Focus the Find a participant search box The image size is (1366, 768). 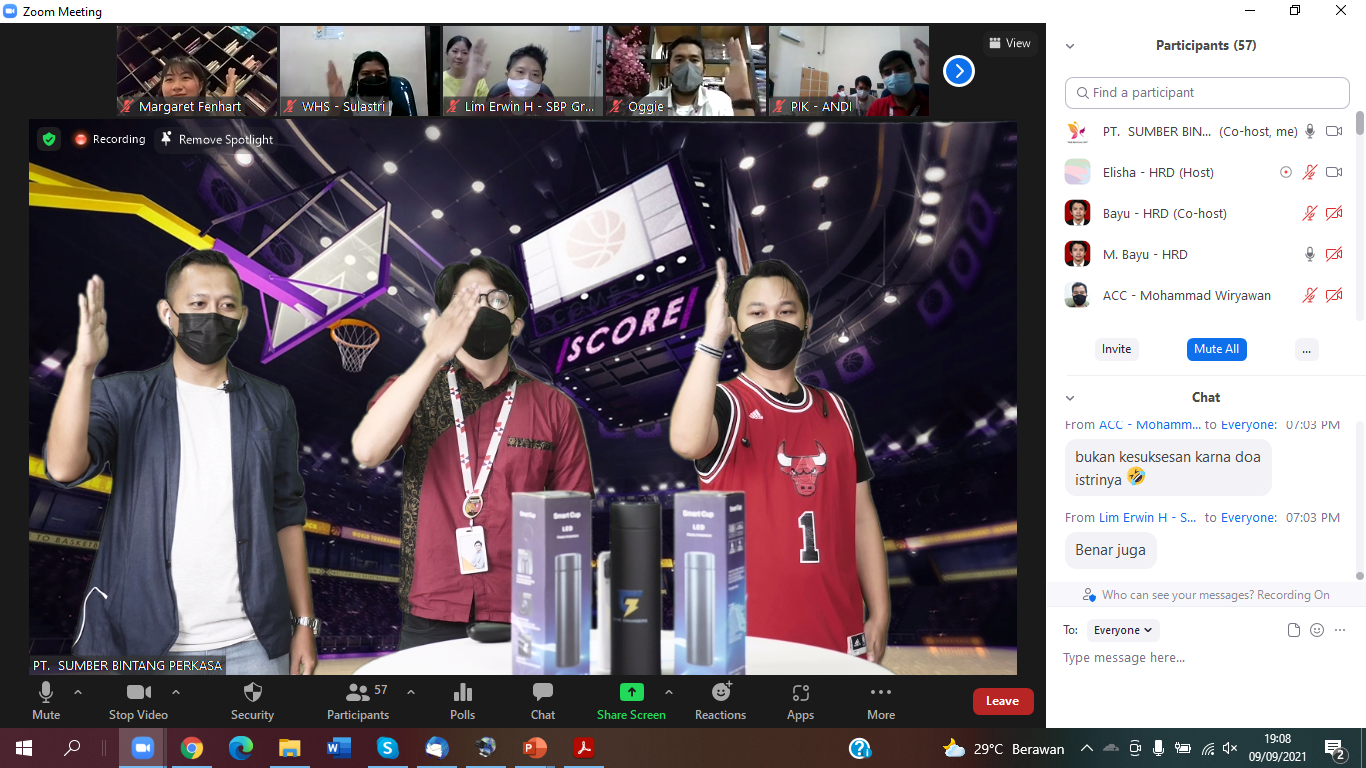tap(1207, 93)
